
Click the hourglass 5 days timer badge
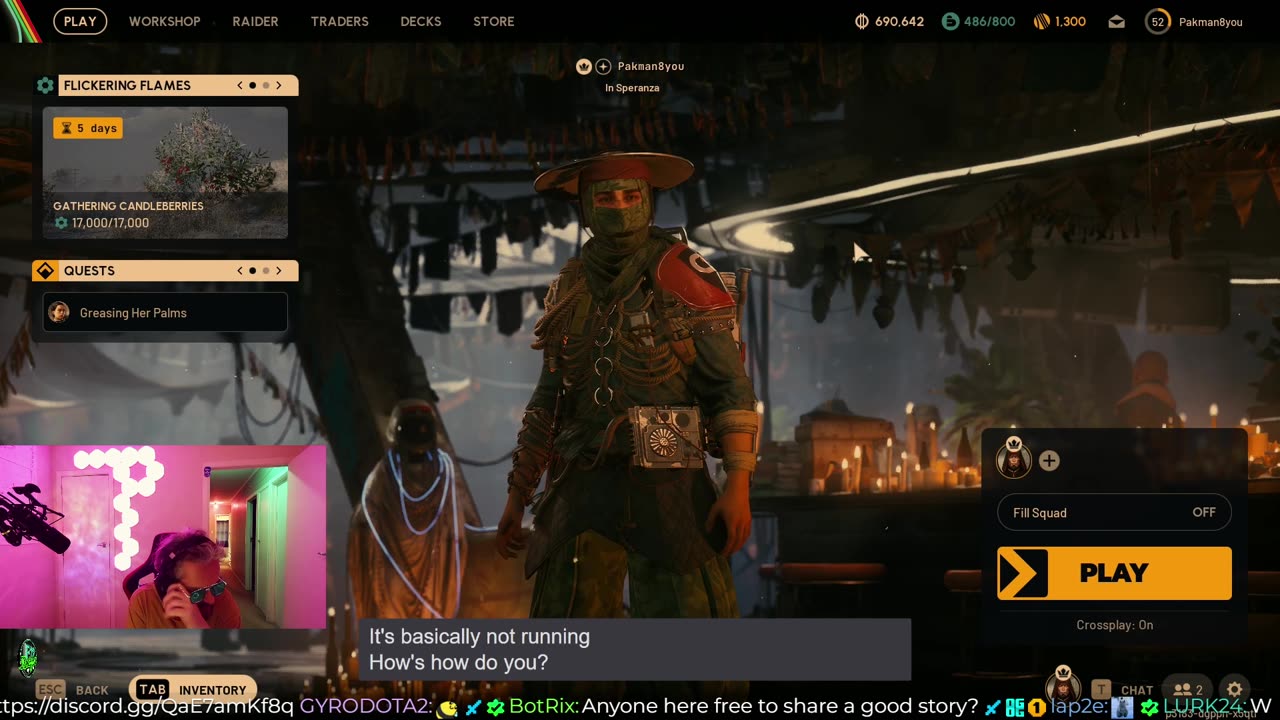click(x=88, y=128)
